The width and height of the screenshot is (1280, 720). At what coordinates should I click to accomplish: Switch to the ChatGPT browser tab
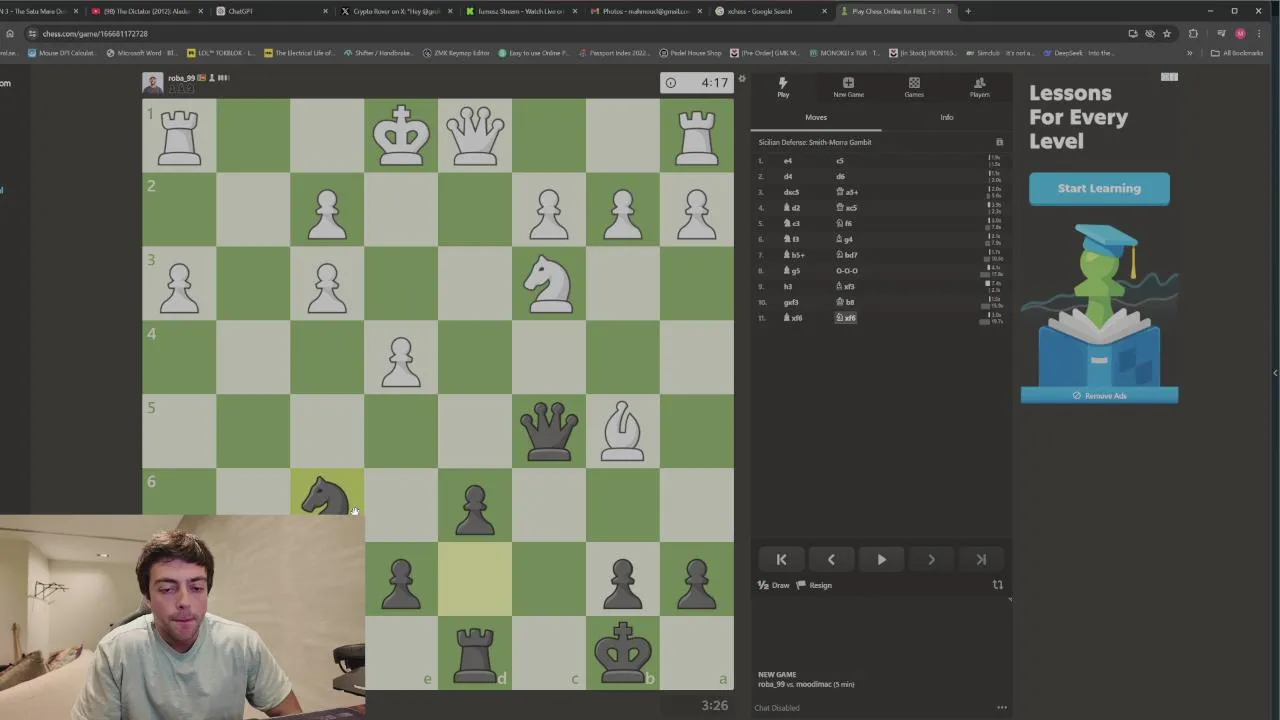coord(270,11)
